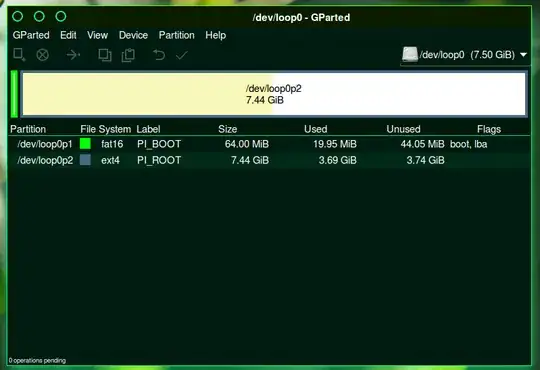The height and width of the screenshot is (370, 540).
Task: Click the Size column header
Action: (228, 129)
